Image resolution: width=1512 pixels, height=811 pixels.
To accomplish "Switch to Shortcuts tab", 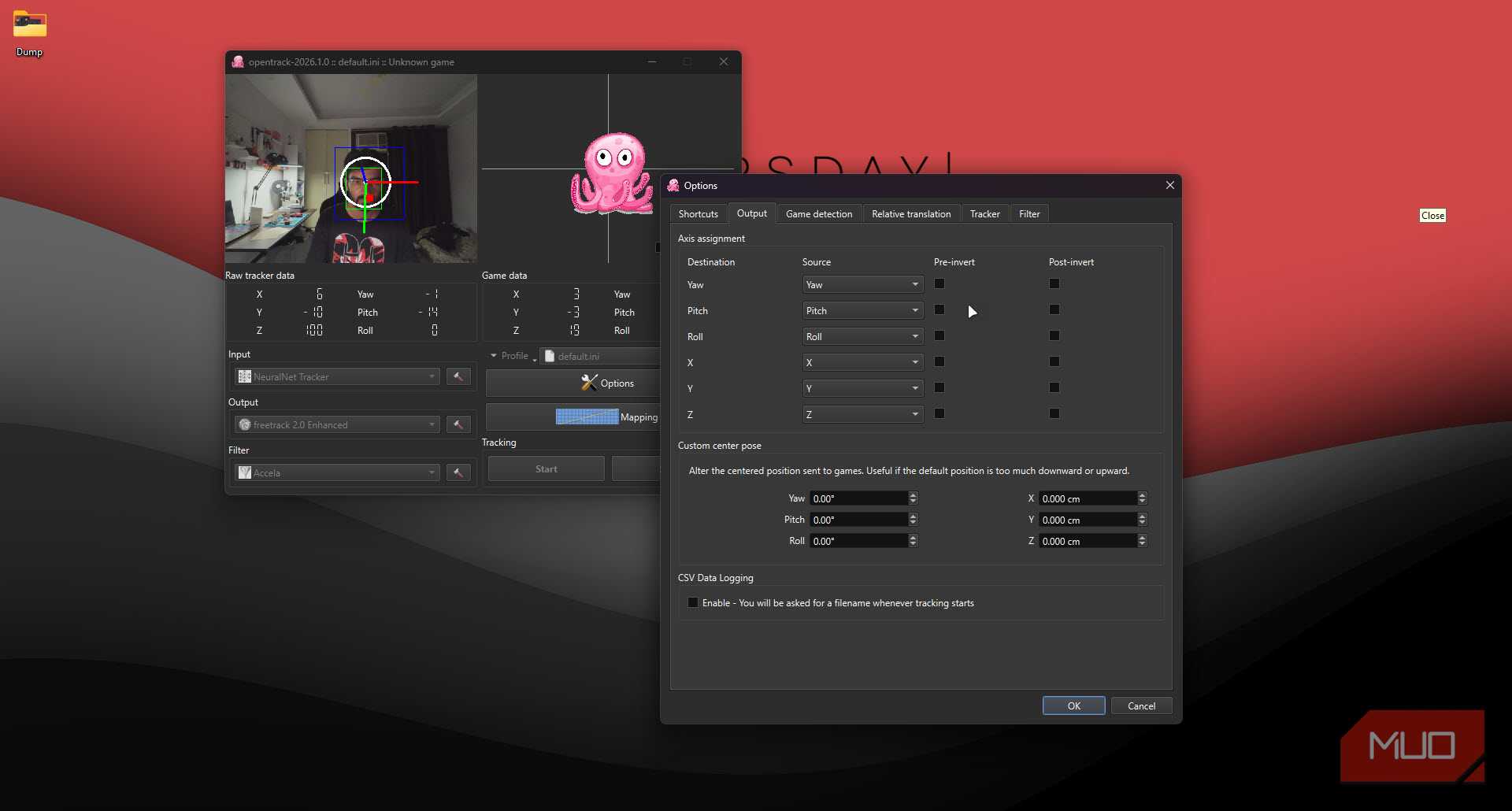I will pos(699,213).
